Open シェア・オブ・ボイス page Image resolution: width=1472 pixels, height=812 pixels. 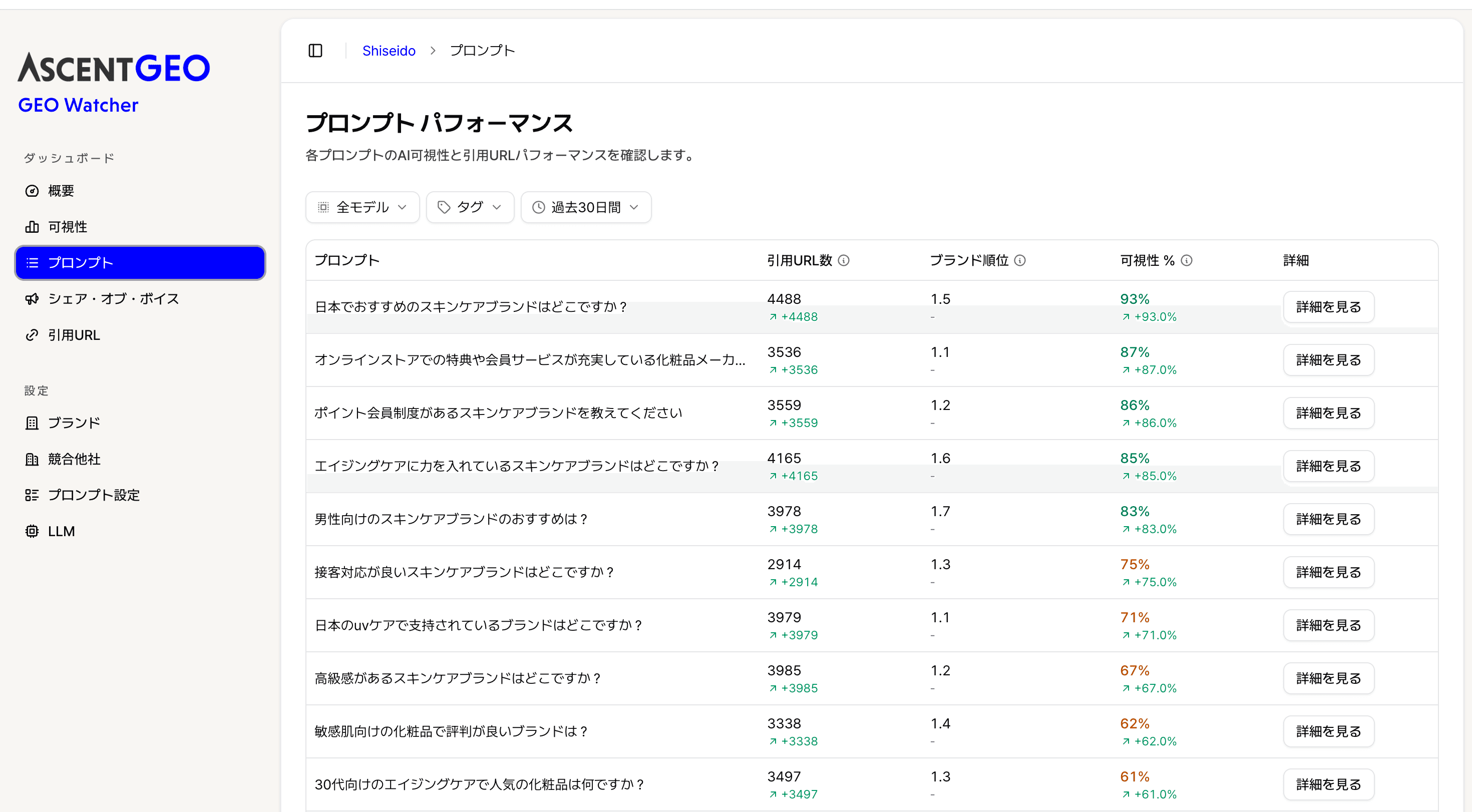140,299
